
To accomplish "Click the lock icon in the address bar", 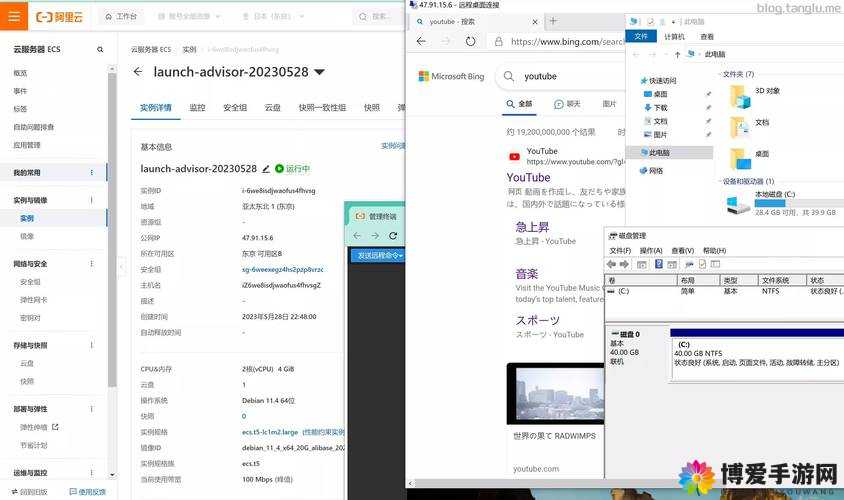I will tap(498, 41).
